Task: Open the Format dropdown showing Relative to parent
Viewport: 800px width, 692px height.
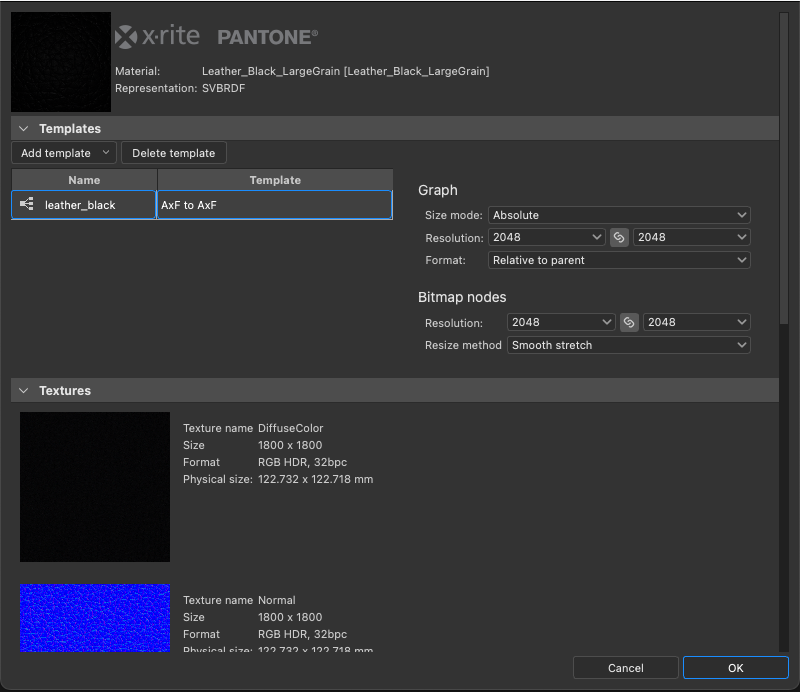Action: pos(618,260)
